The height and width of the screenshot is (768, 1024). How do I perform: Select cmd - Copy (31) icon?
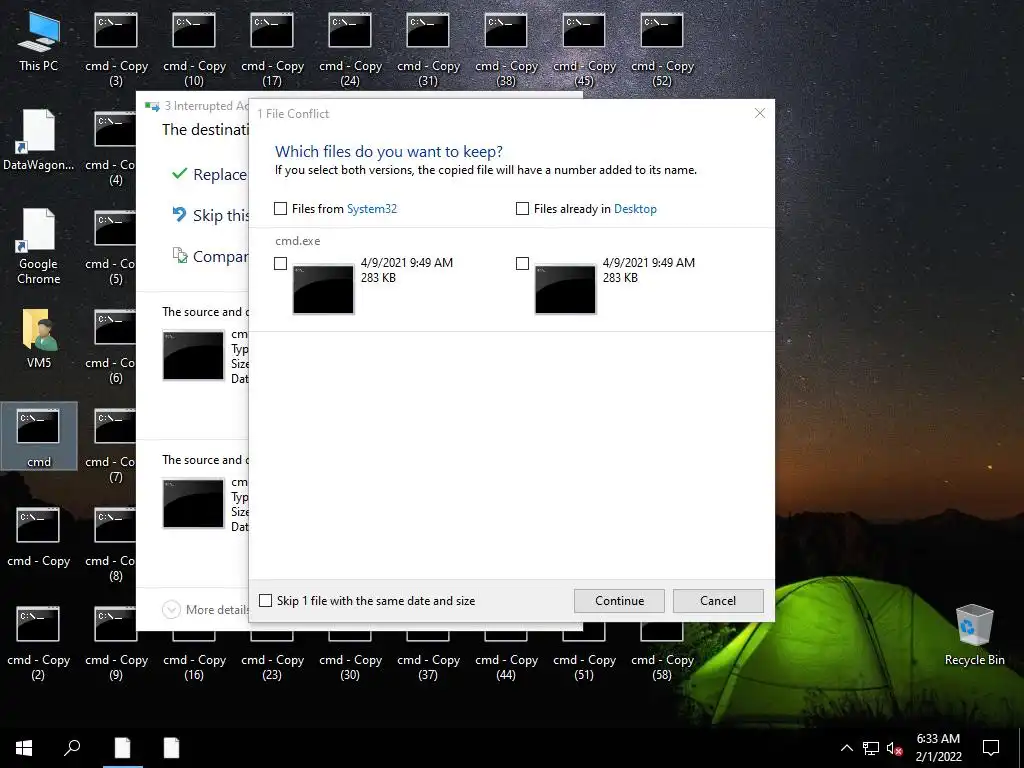[x=428, y=50]
